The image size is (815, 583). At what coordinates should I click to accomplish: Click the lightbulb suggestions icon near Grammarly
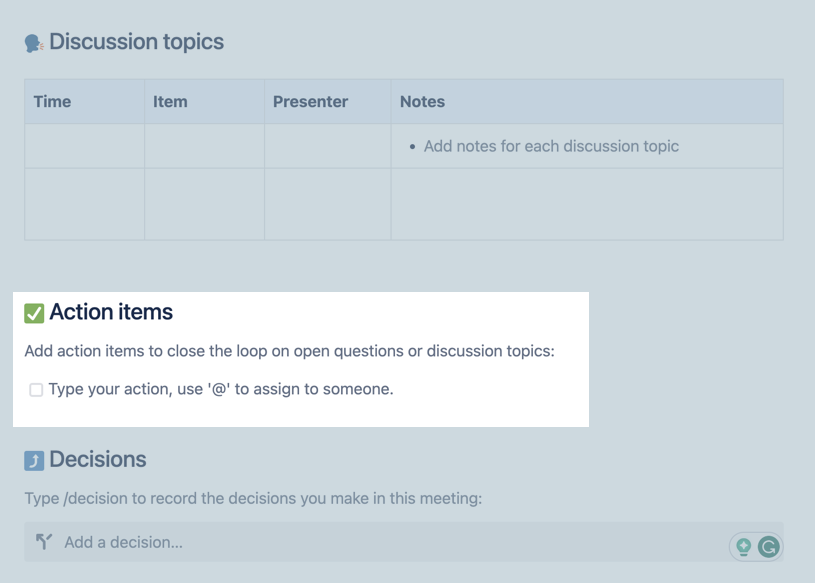745,547
